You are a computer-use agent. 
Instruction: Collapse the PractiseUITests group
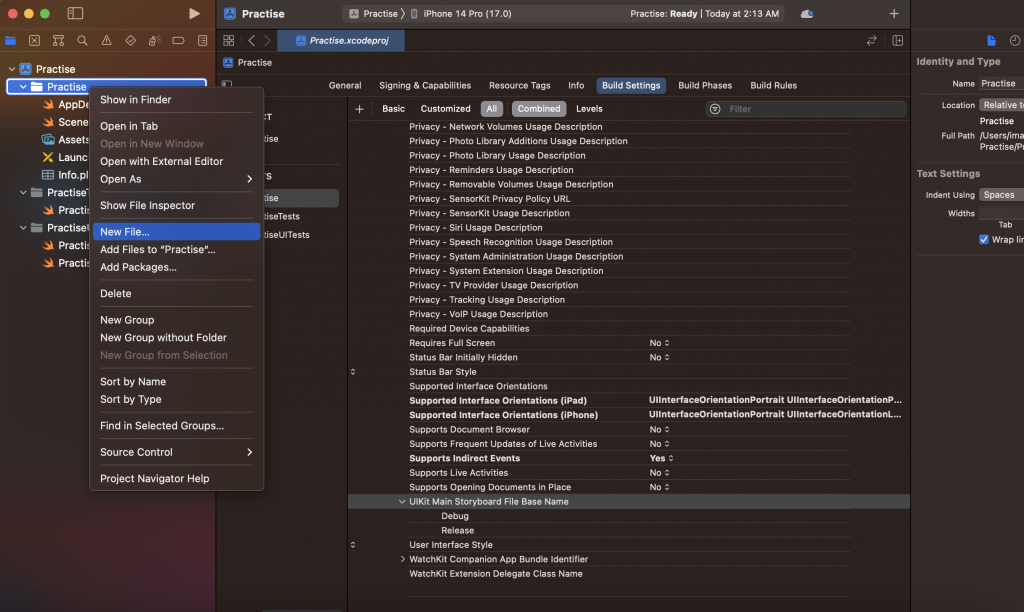(x=23, y=227)
